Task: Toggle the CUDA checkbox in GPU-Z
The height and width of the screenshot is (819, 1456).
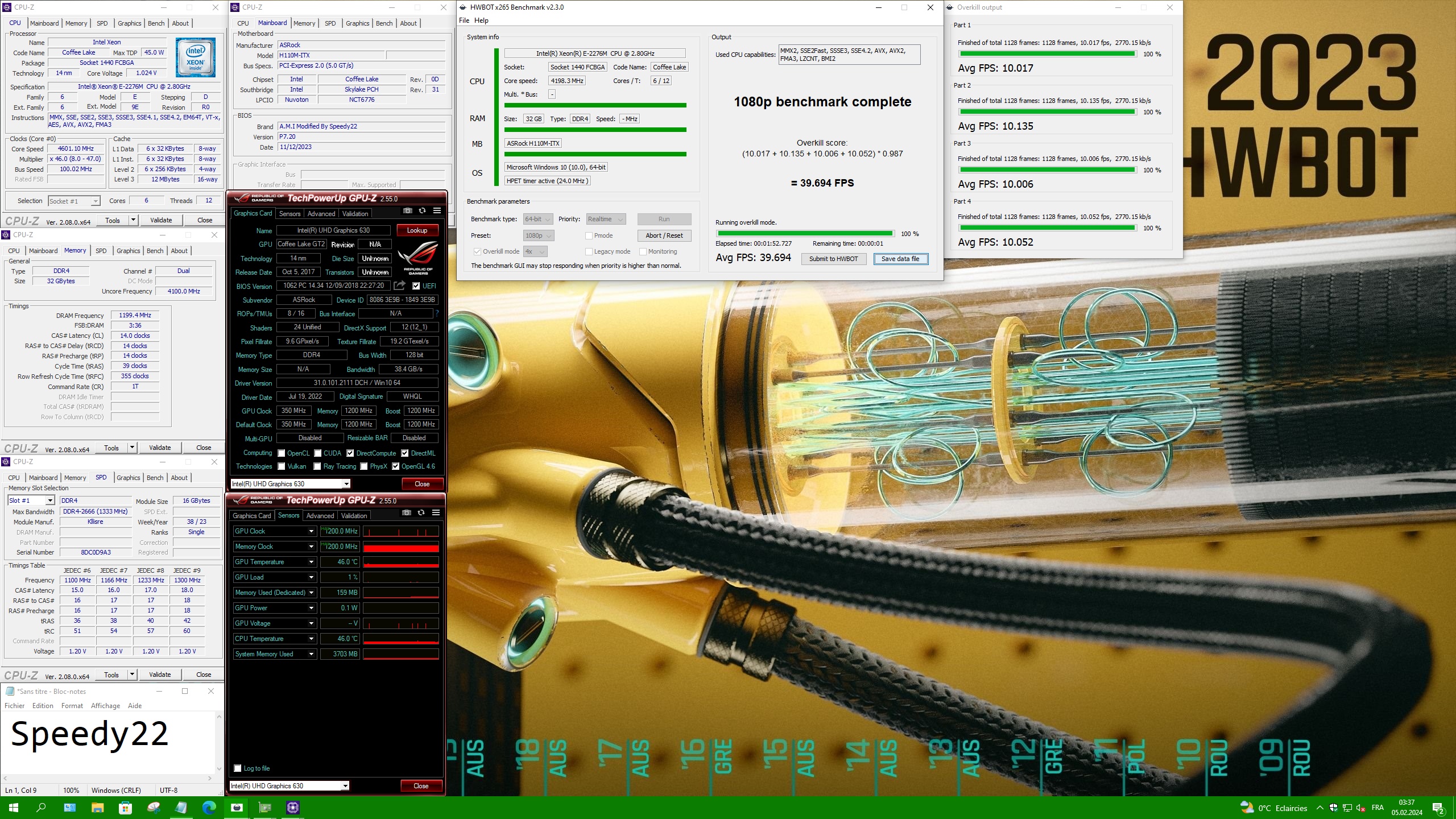Action: click(x=317, y=453)
